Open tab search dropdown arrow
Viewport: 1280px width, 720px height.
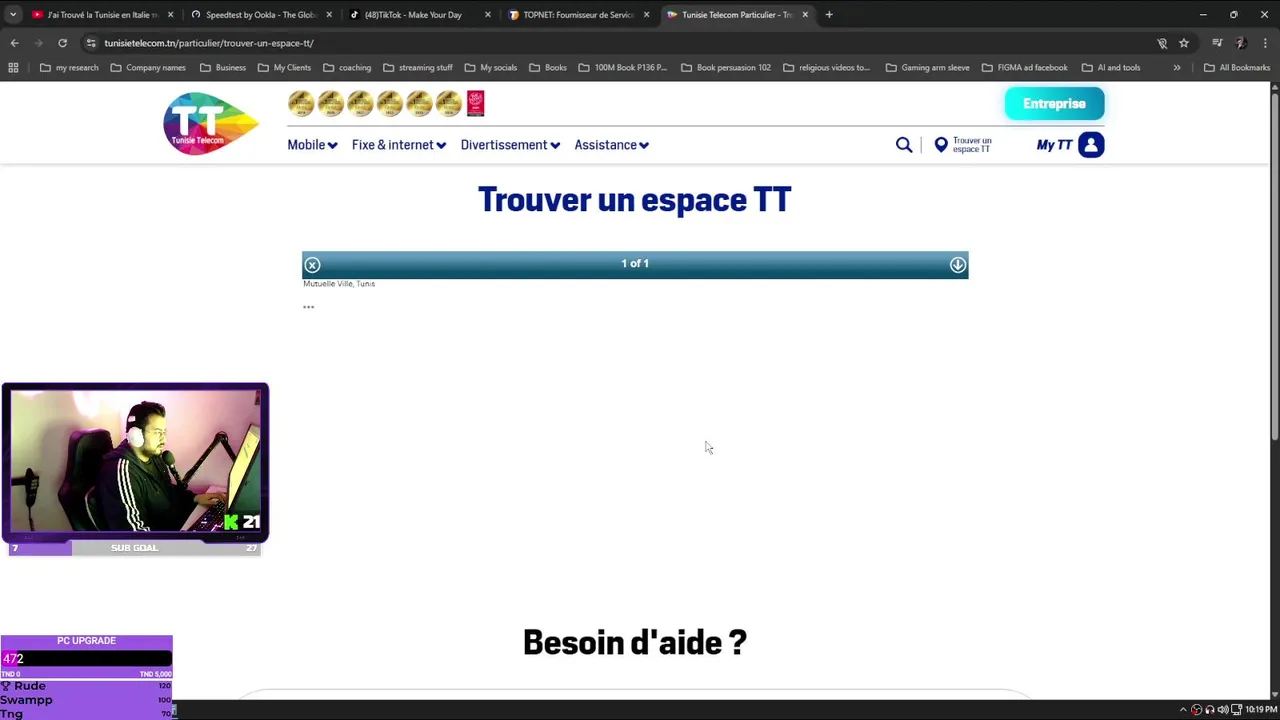12,15
